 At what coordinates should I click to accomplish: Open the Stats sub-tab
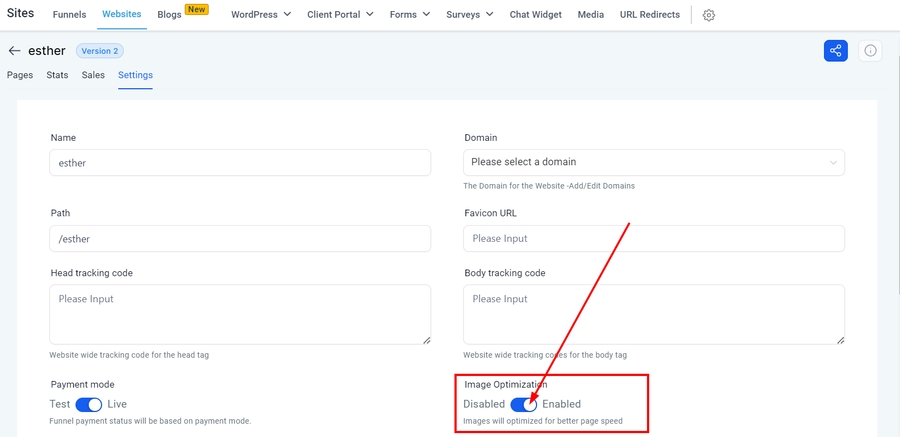coord(57,75)
